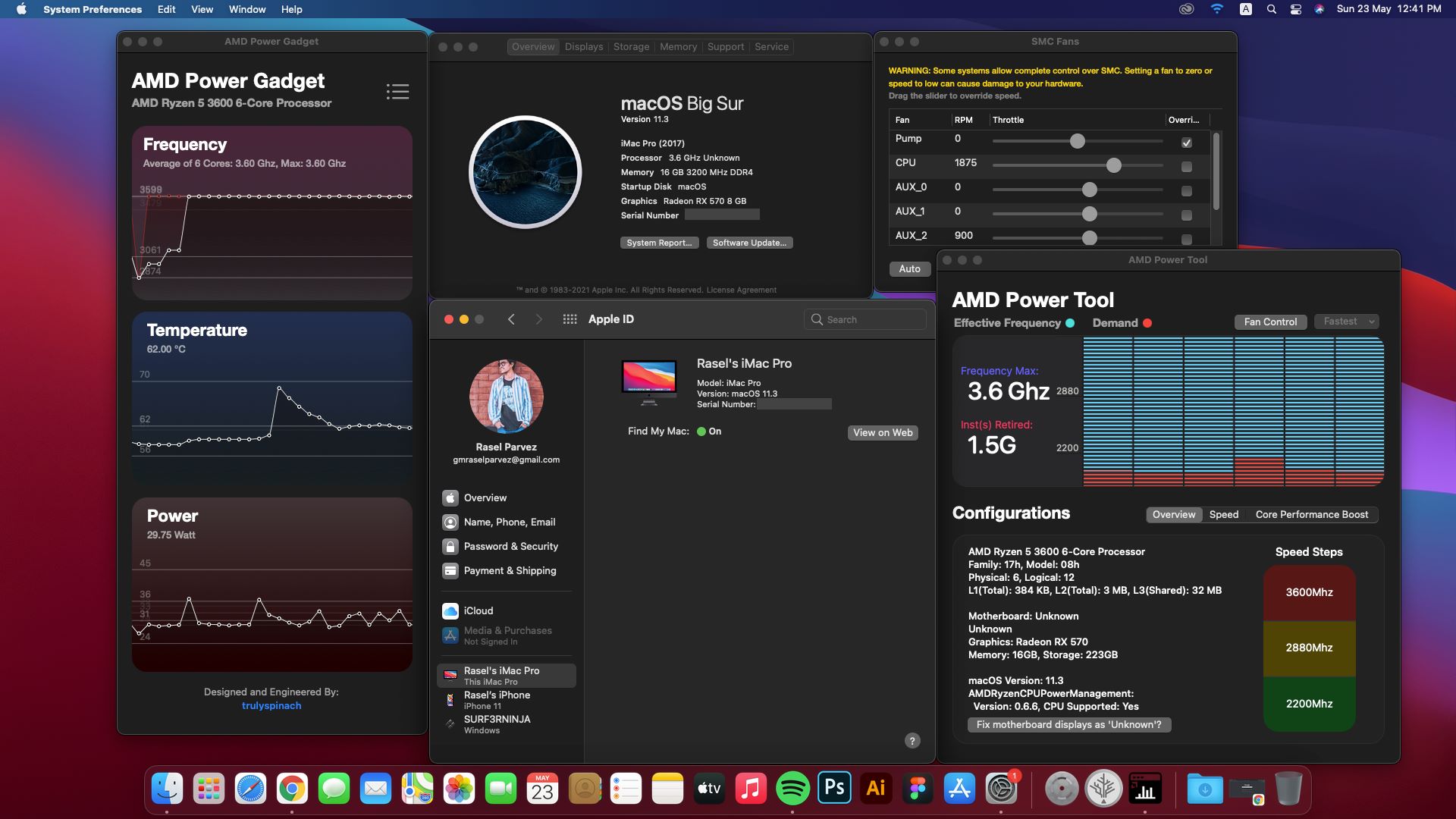Open the Window menu in menu bar
The width and height of the screenshot is (1456, 819).
coord(246,9)
